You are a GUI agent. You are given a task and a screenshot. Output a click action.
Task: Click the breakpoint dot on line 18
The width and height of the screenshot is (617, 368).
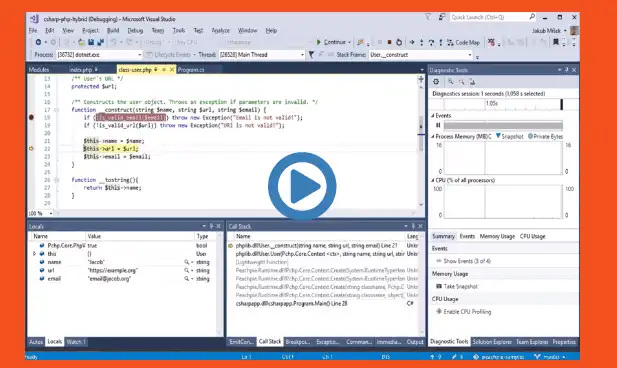31,117
